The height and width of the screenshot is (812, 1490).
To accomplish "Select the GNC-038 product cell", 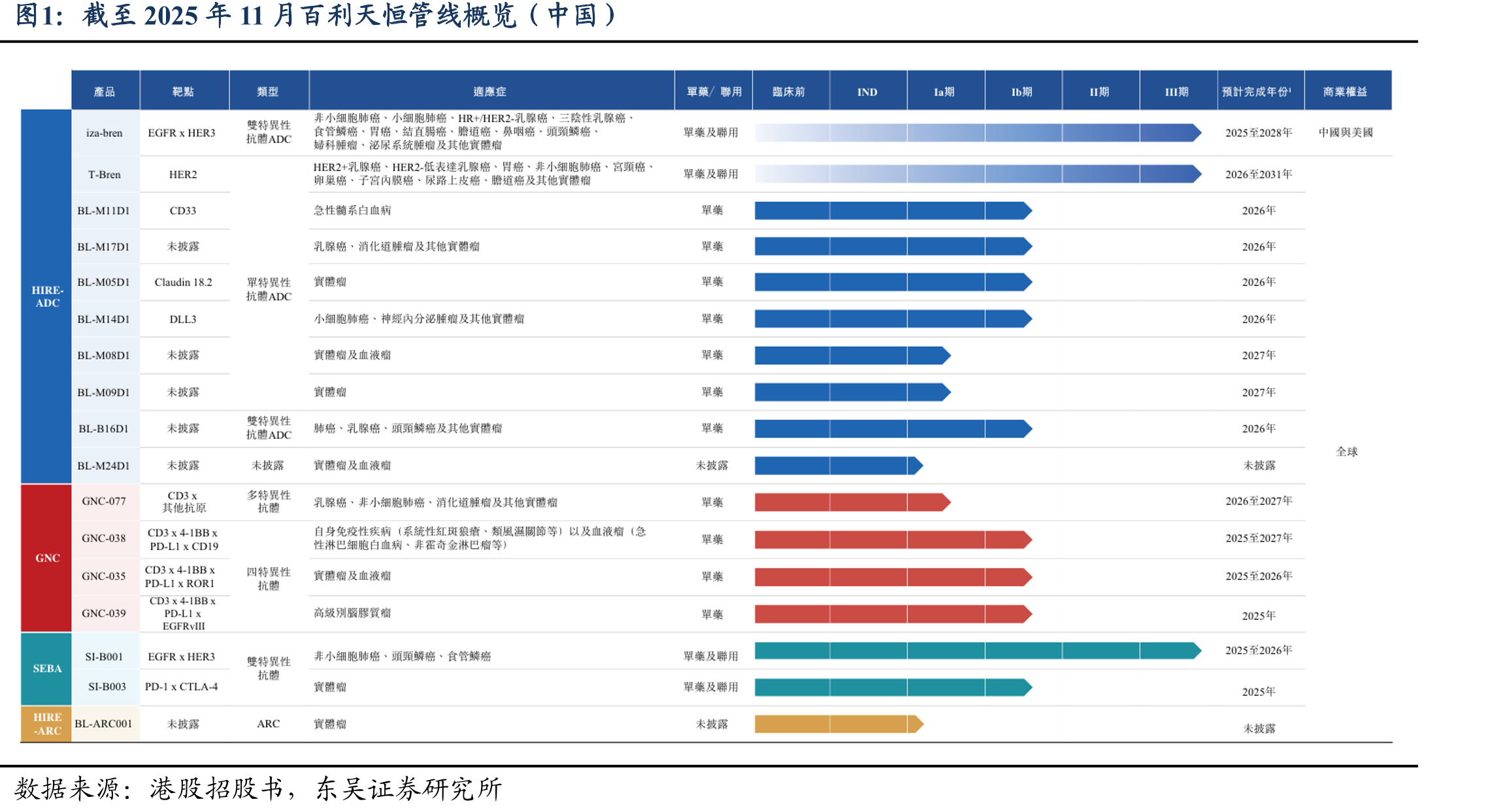I will (105, 538).
